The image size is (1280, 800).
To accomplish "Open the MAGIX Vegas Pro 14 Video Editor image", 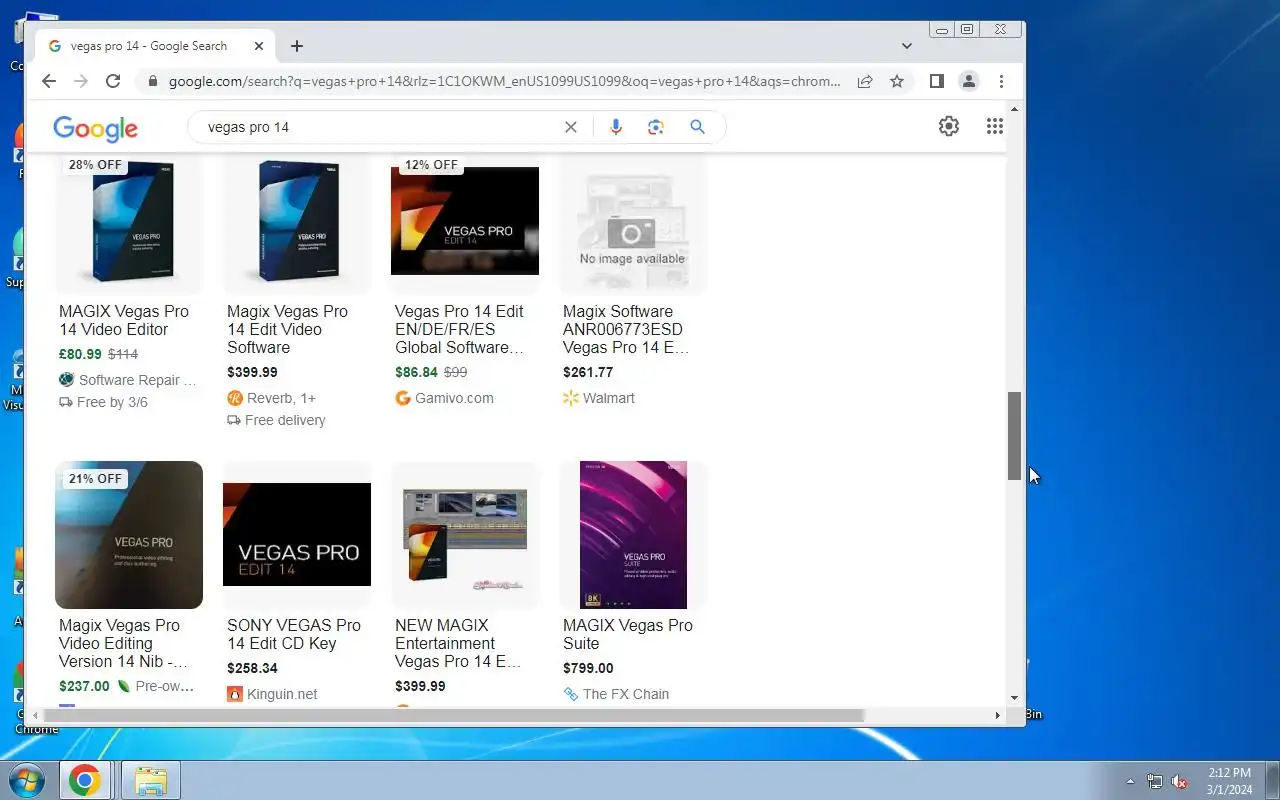I will [129, 221].
